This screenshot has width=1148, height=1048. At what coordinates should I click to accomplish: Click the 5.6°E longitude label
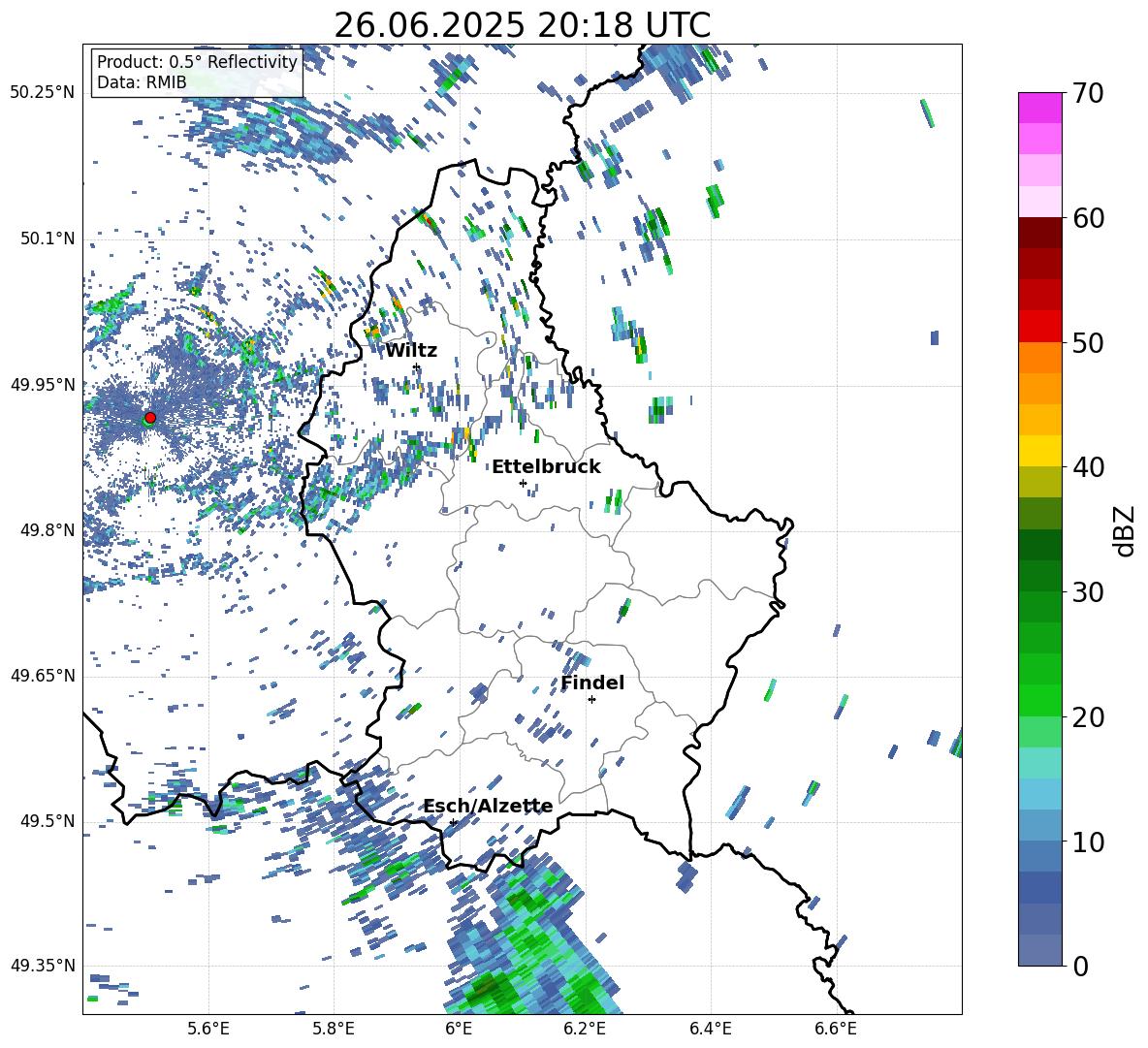click(208, 1030)
